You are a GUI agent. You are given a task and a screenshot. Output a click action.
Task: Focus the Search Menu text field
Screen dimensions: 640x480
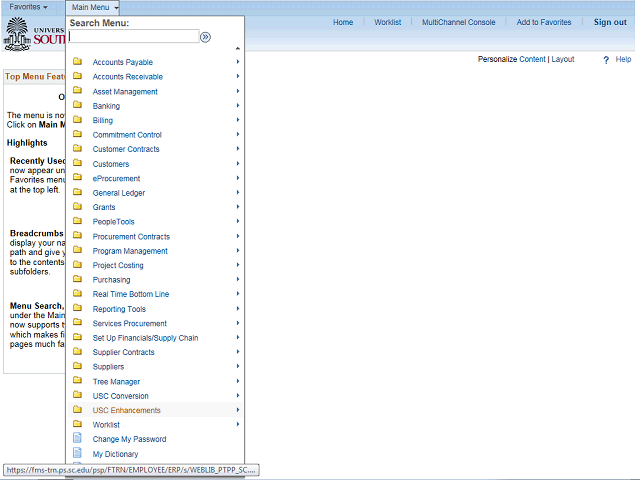134,36
